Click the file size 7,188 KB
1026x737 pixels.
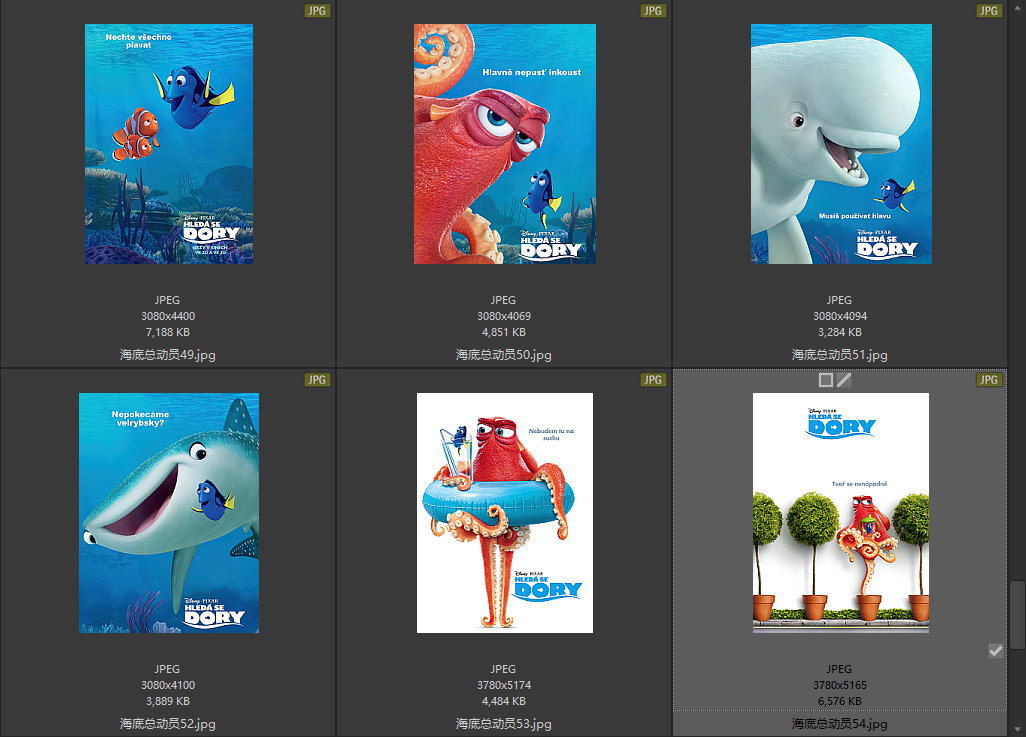pos(168,333)
